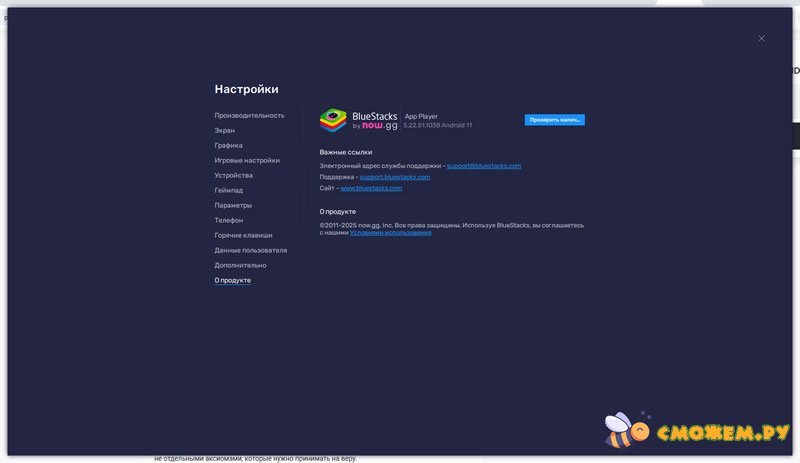Click the BlueStacks colored layers logo

[333, 120]
